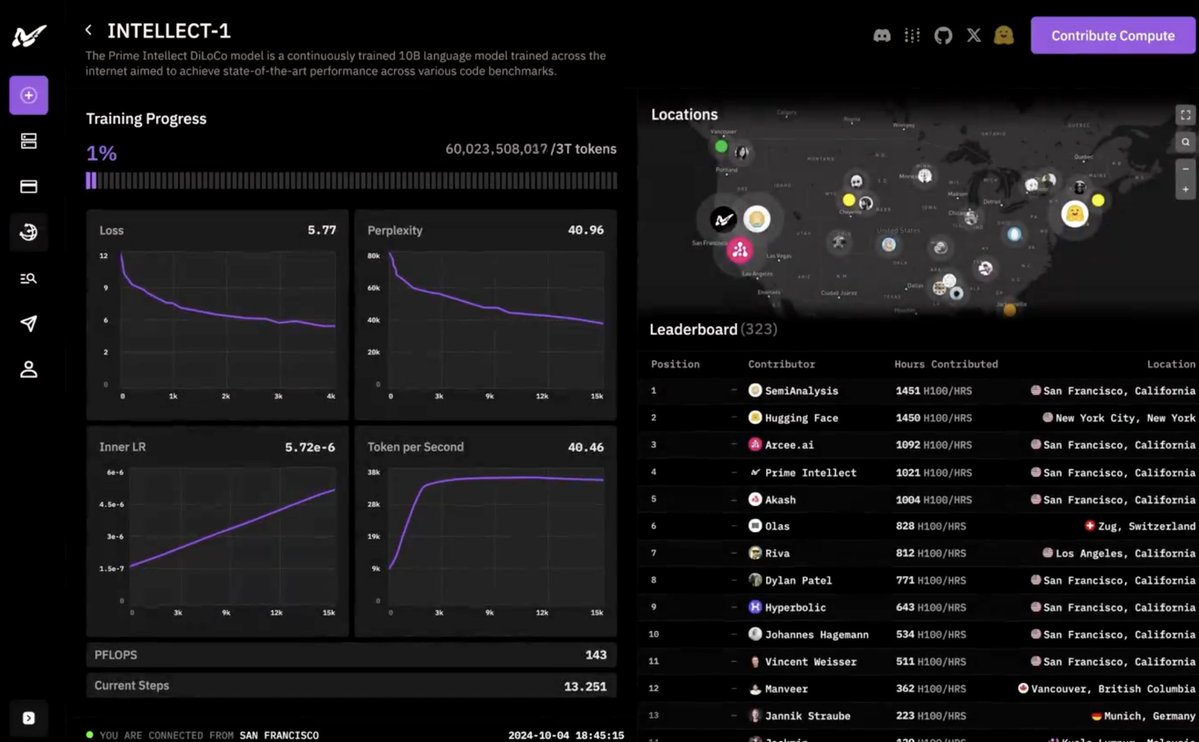Select the Vincent Weisser leaderboard entry
Viewport: 1199px width, 742px height.
point(918,662)
